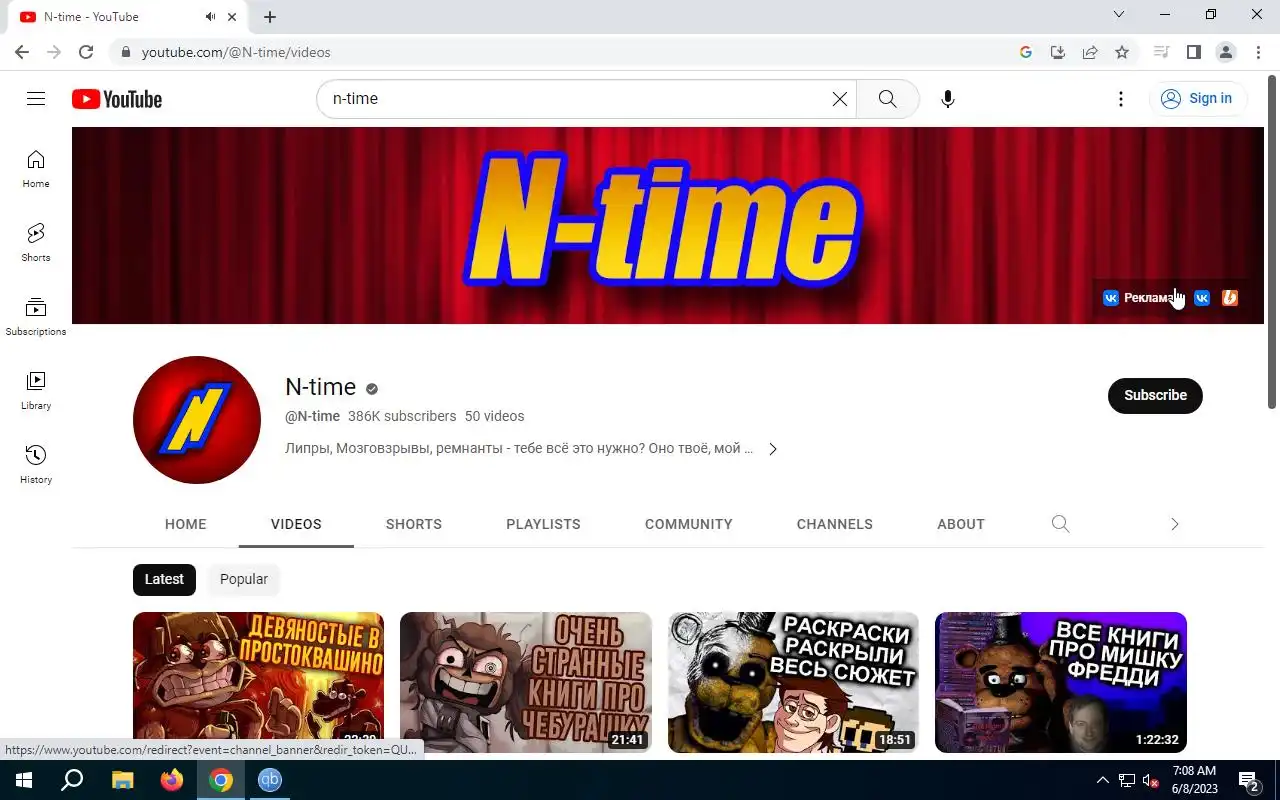Open the orange Boosty banner link icon
The image size is (1280, 800).
point(1230,298)
